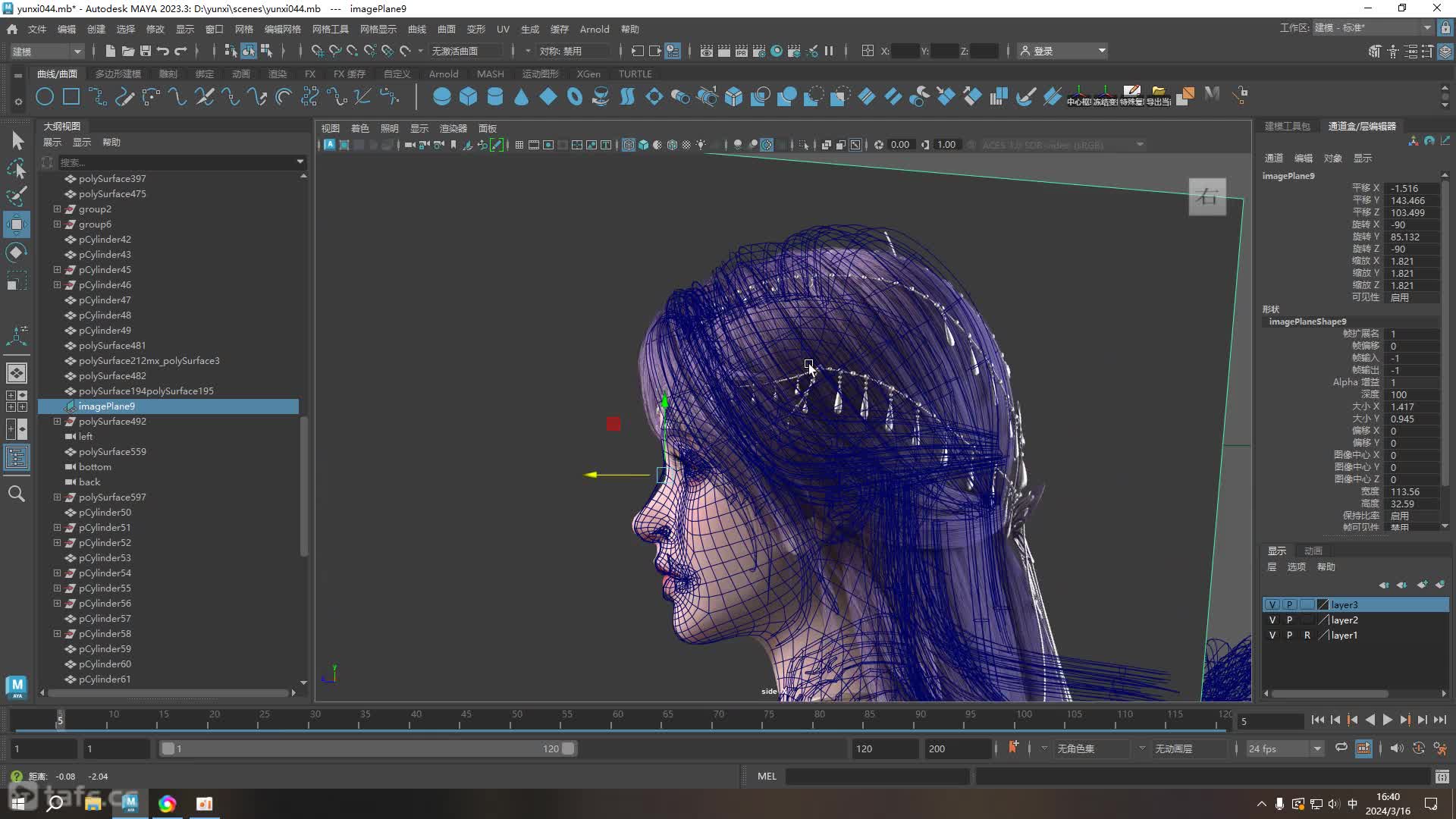Viewport: 1456px width, 819px height.
Task: Select the NURBS circle tool on shelf
Action: coord(45,96)
